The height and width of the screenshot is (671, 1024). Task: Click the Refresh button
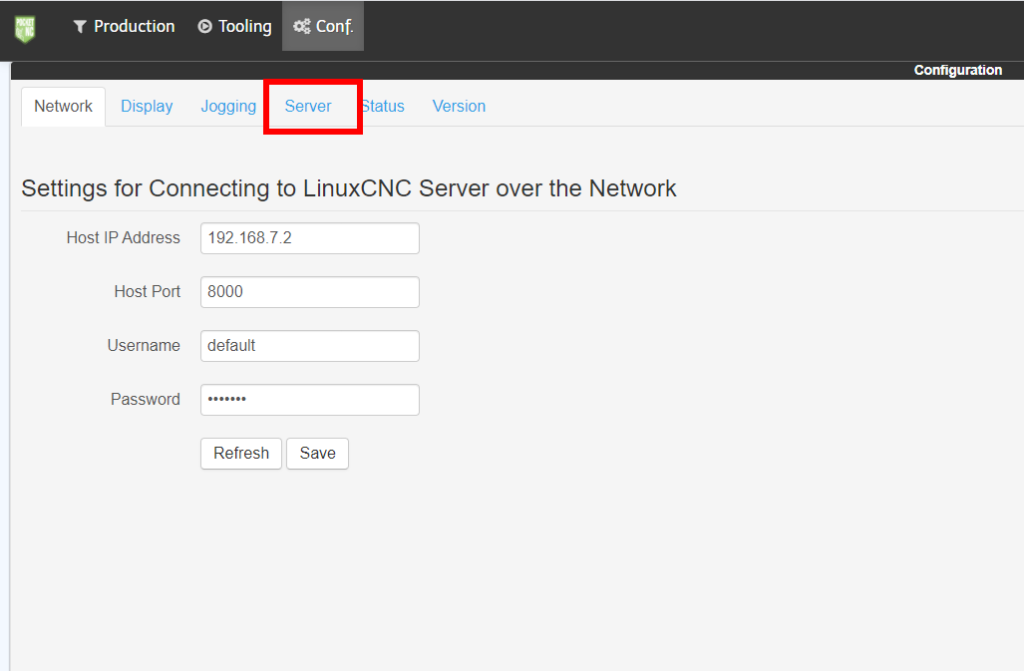[240, 453]
